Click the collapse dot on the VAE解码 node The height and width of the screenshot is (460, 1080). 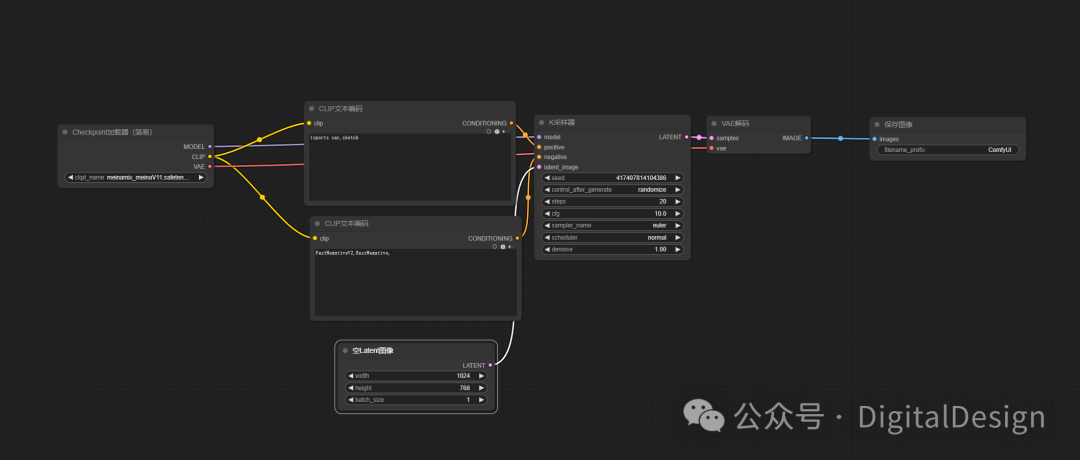point(714,124)
